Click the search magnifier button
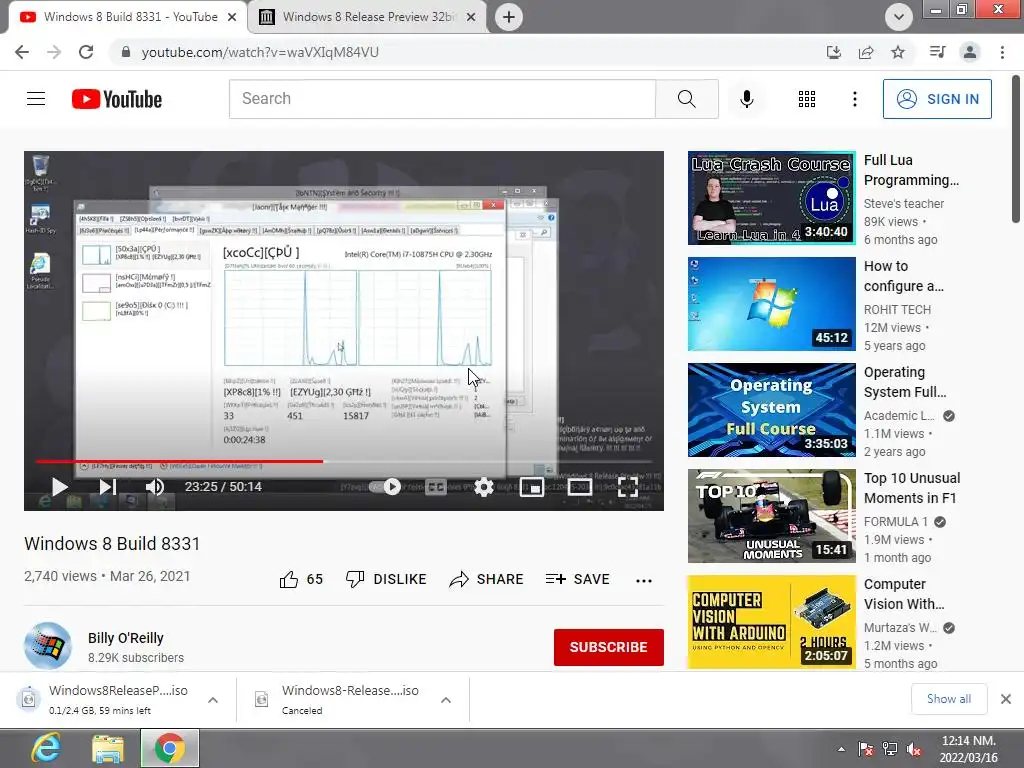The image size is (1024, 768). tap(686, 99)
